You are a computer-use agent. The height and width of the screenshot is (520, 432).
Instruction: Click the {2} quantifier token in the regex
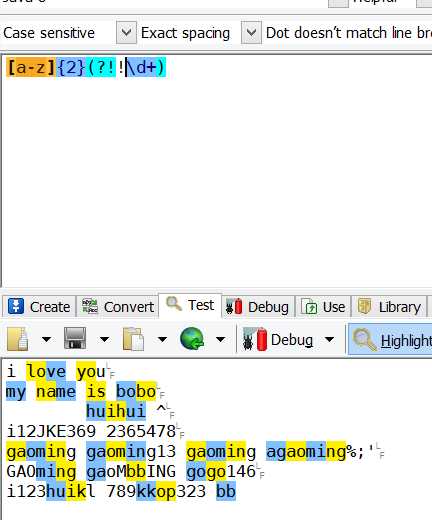pyautogui.click(x=71, y=67)
